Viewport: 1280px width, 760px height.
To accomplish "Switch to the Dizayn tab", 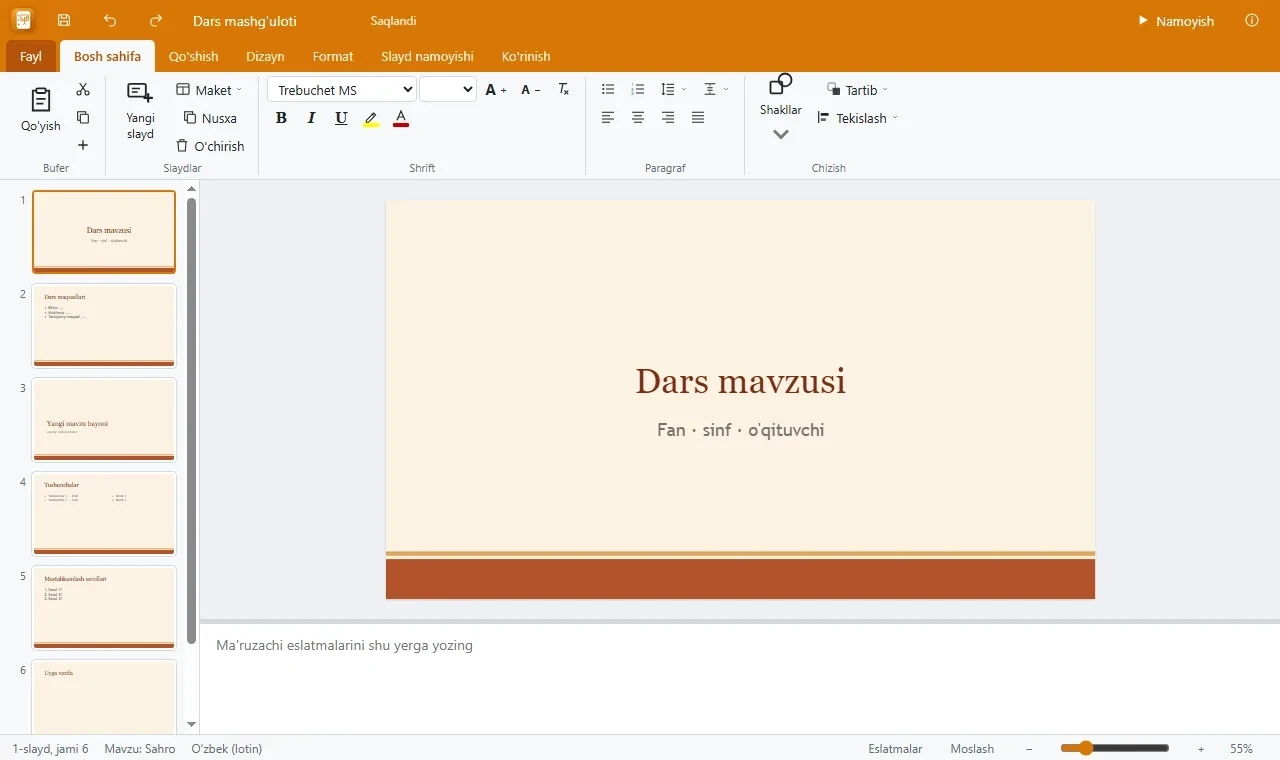I will (x=265, y=56).
